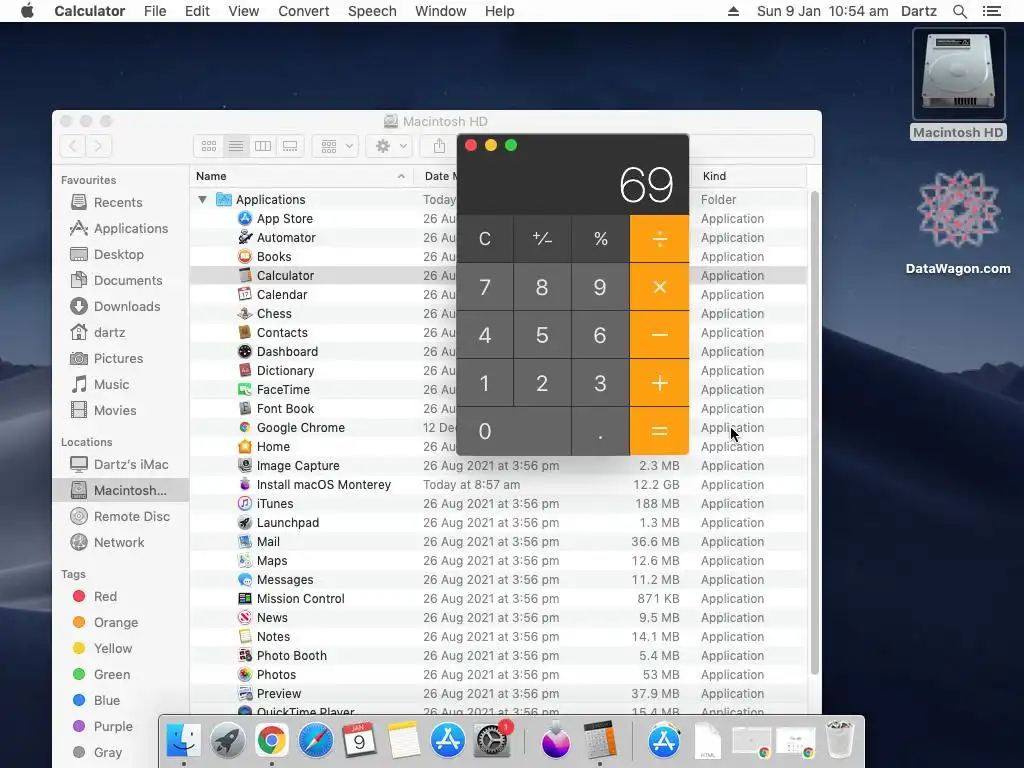Go back in Finder window
This screenshot has height=768, width=1024.
point(72,146)
